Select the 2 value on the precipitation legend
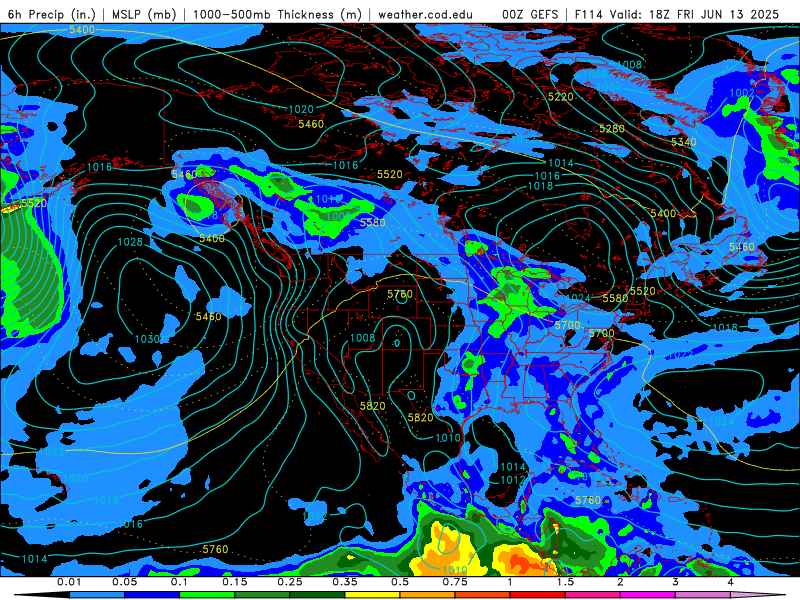 pyautogui.click(x=620, y=582)
